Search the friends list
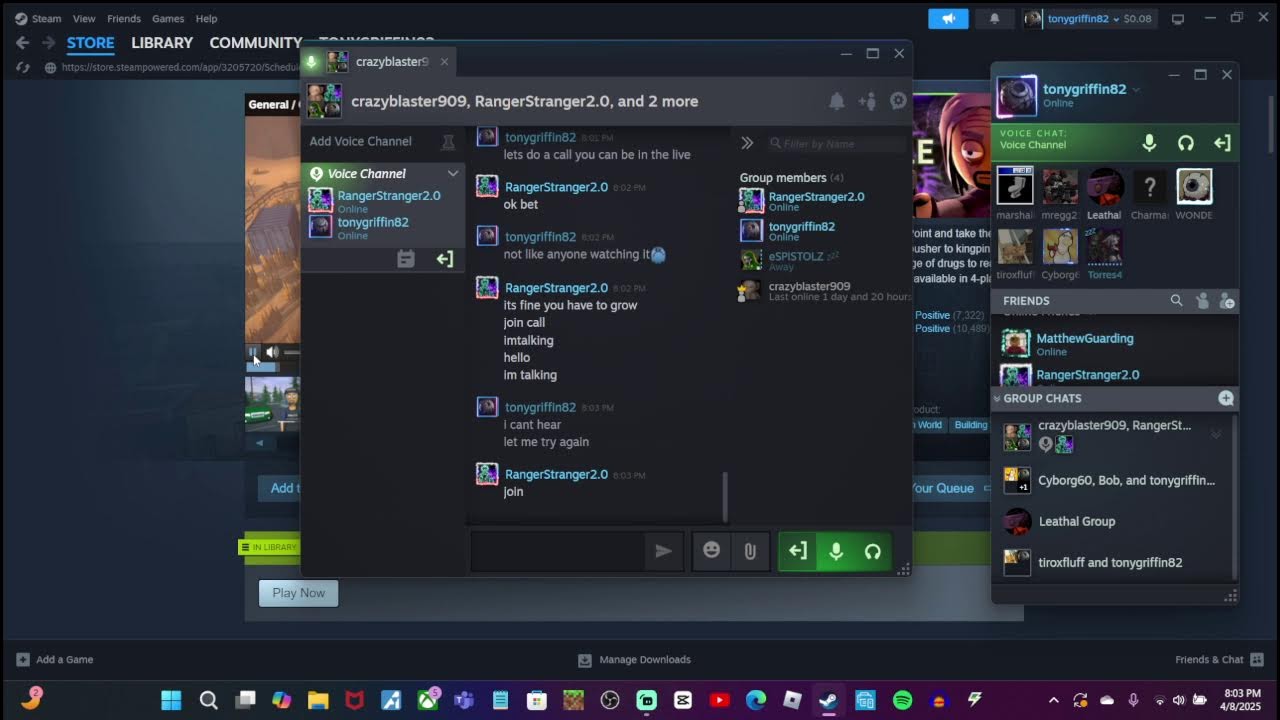 pos(1176,300)
